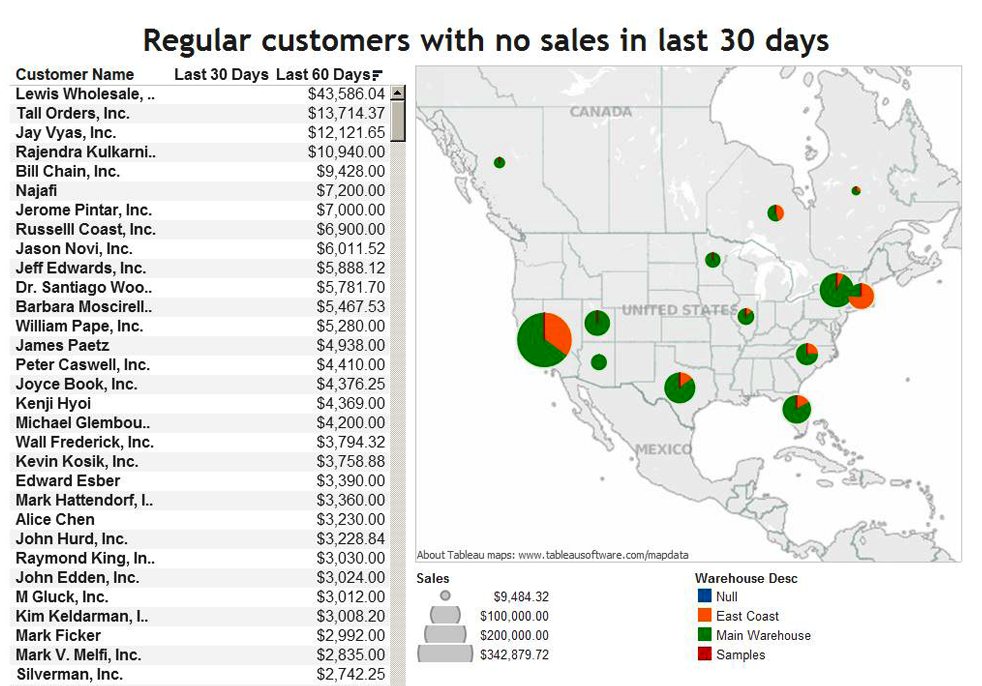Click the $3,228.84 sales value
This screenshot has width=982, height=686.
tap(351, 539)
